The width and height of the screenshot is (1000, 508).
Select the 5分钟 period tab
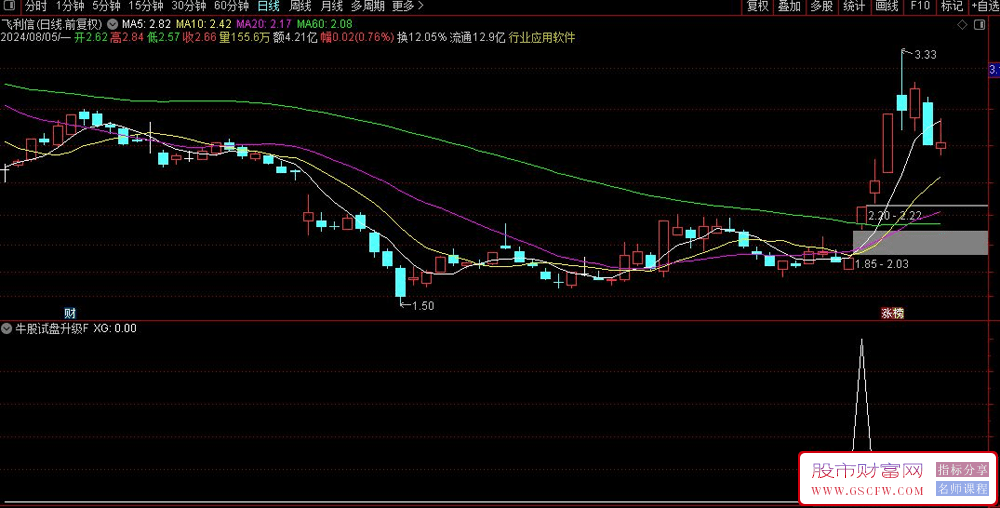(106, 6)
